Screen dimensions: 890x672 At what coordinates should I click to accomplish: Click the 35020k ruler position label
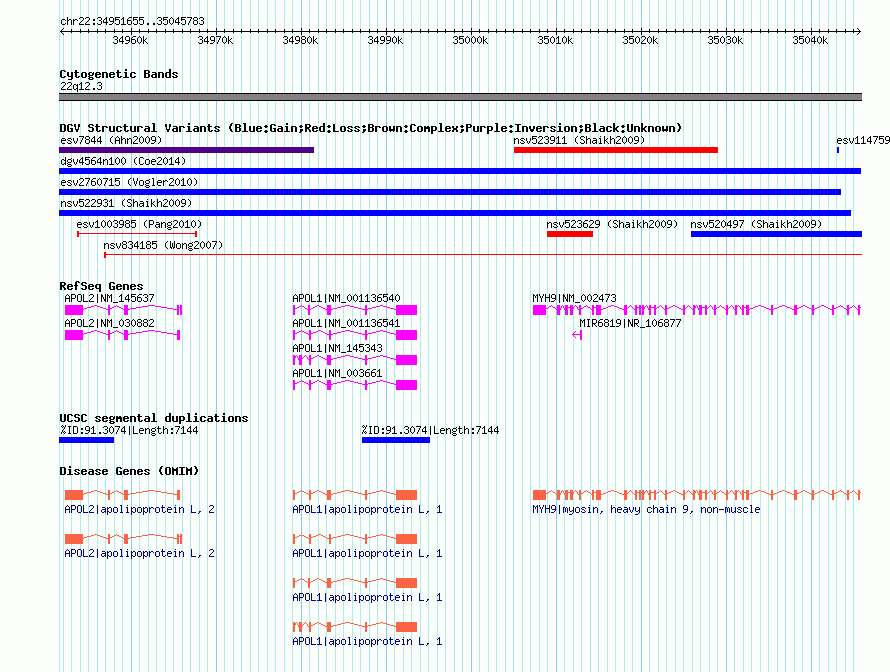(640, 40)
